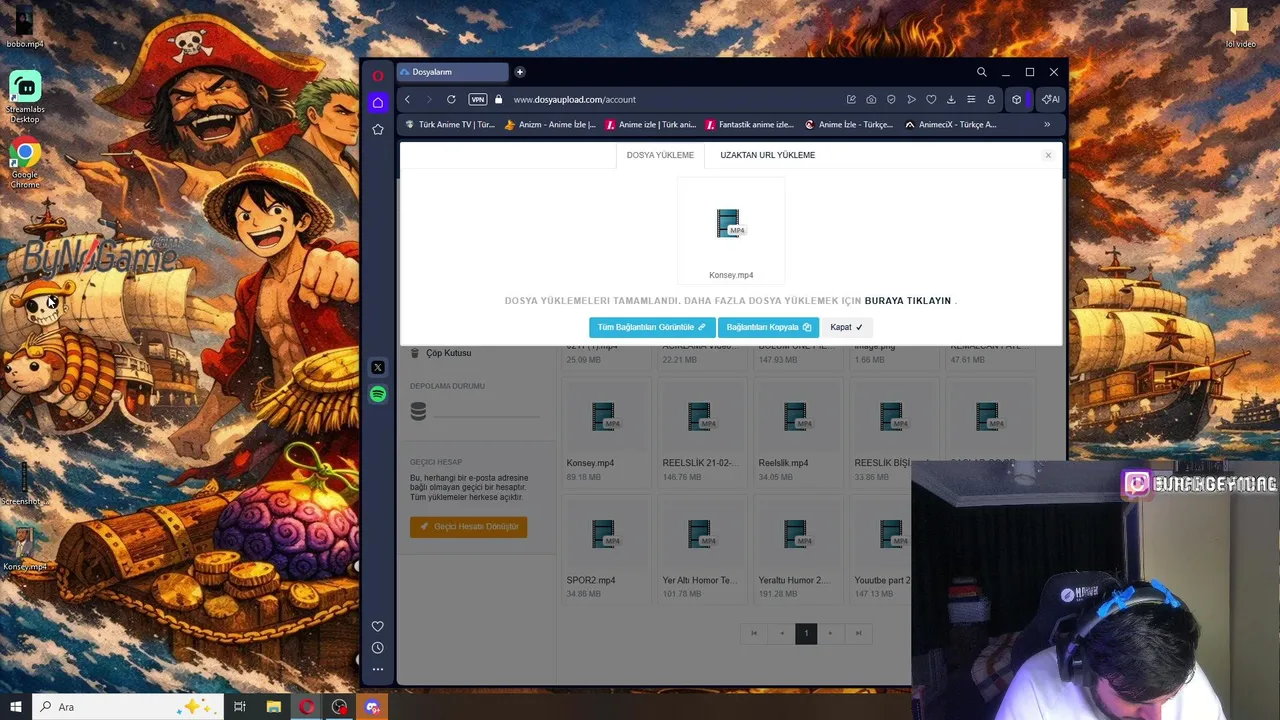Viewport: 1280px width, 720px height.
Task: Click Tüm Bağlantıları Görüntüle button
Action: point(652,327)
